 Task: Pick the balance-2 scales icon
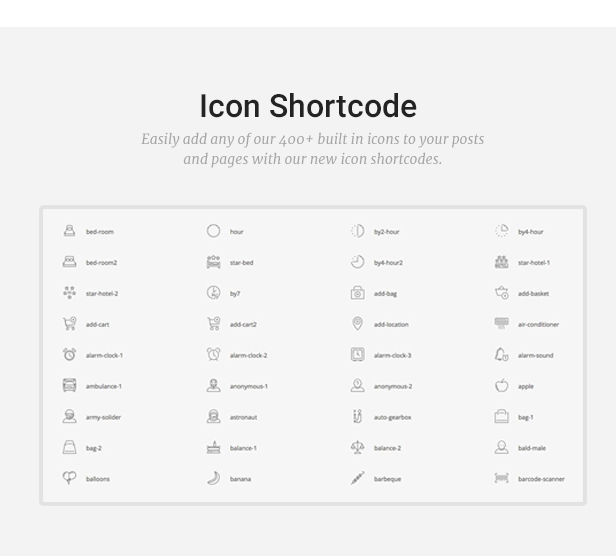coord(357,447)
